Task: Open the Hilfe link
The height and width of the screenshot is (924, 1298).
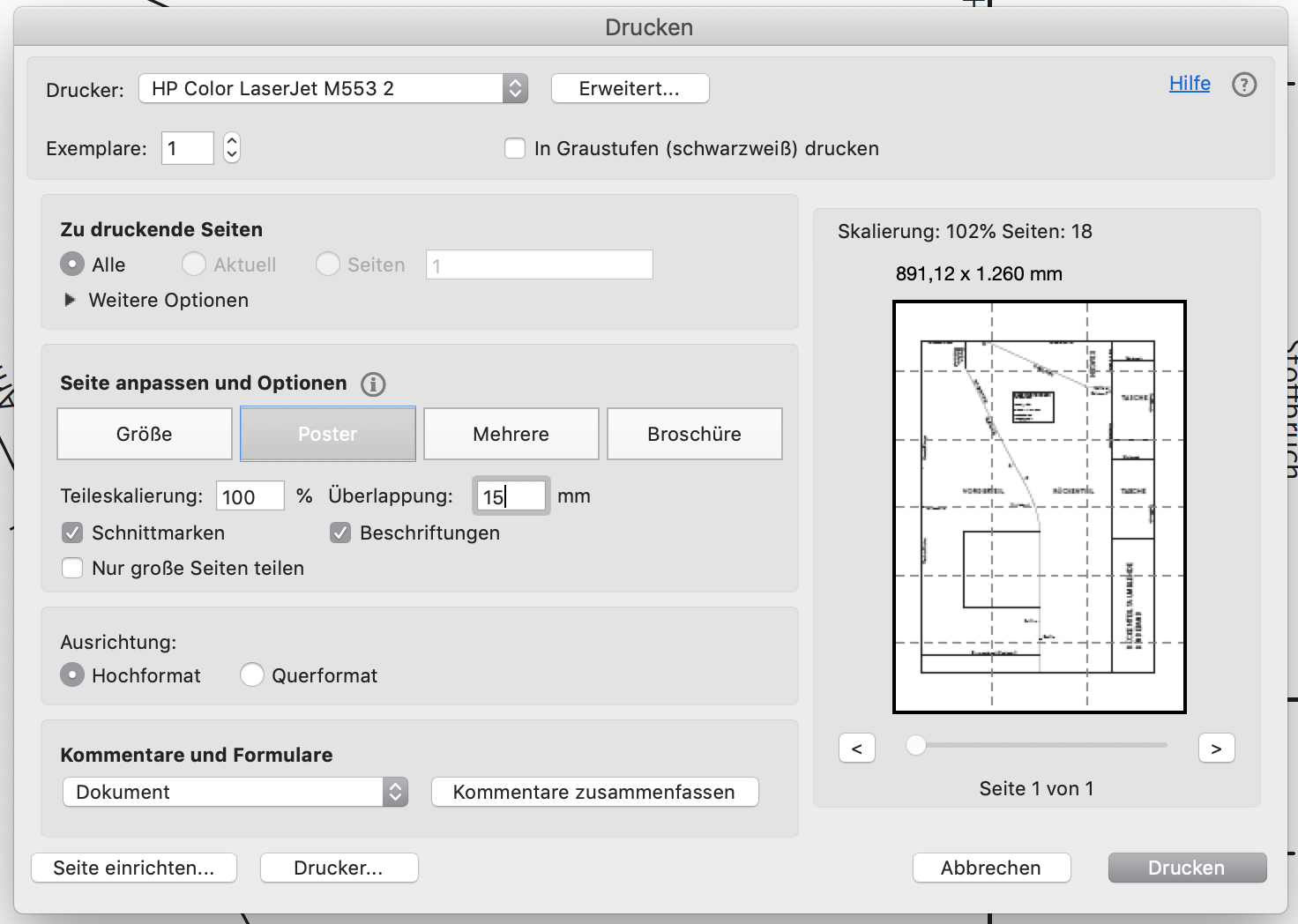Action: click(x=1190, y=84)
